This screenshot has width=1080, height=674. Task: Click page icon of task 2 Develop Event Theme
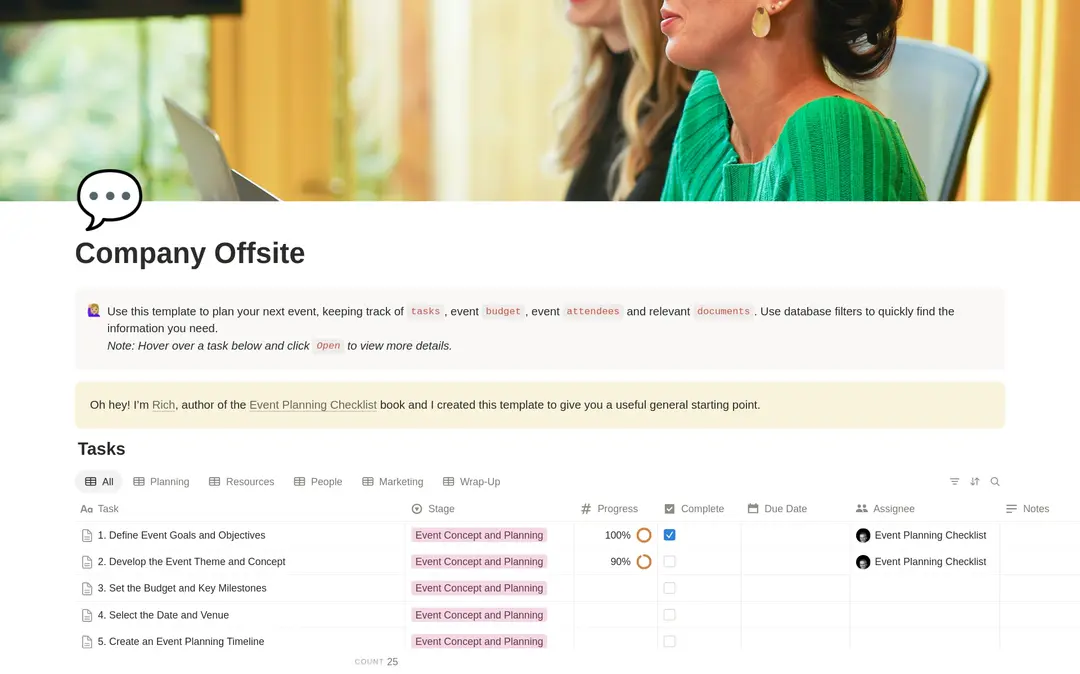pyautogui.click(x=87, y=562)
